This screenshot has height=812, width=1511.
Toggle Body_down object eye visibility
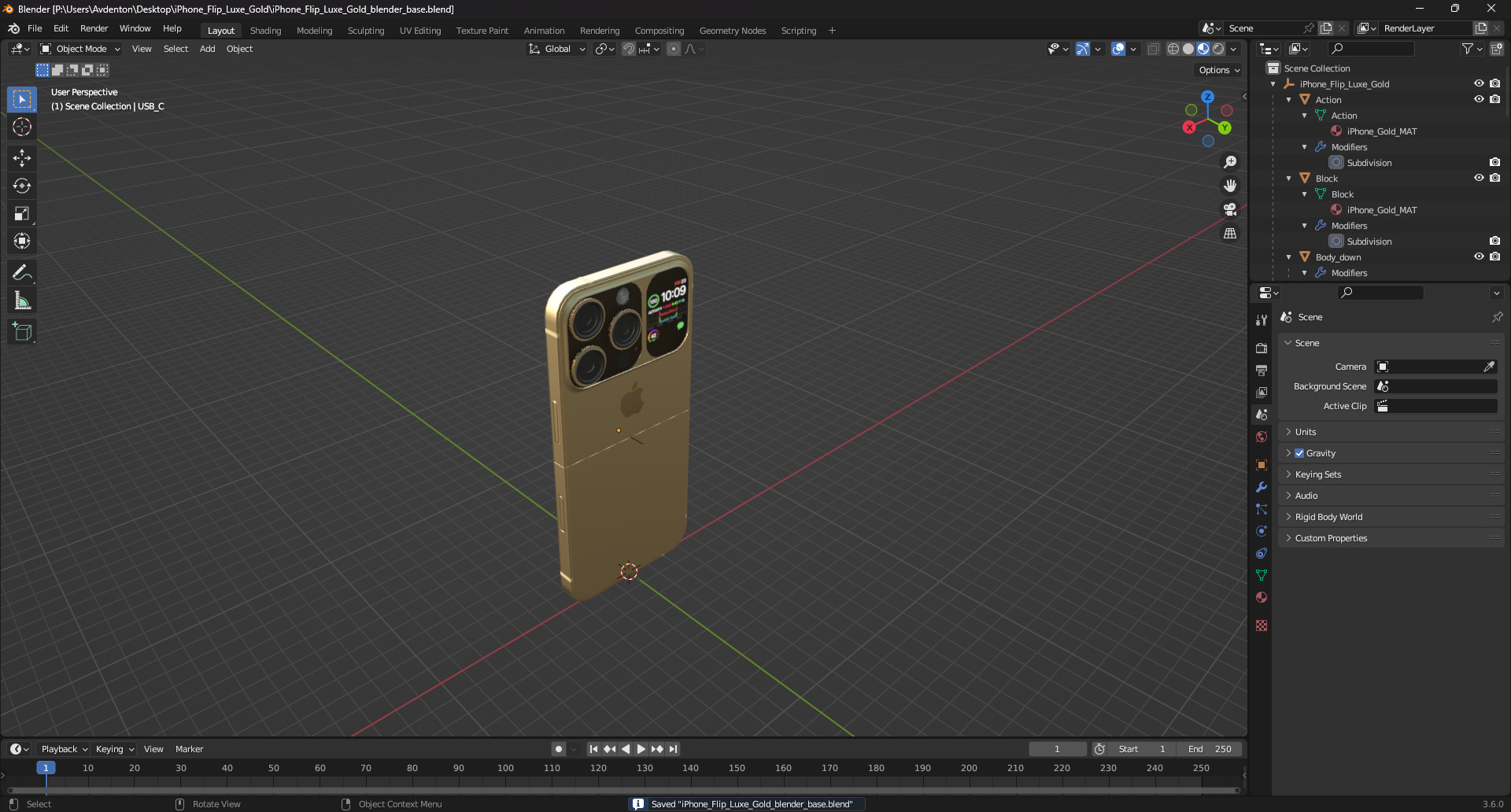coord(1479,257)
